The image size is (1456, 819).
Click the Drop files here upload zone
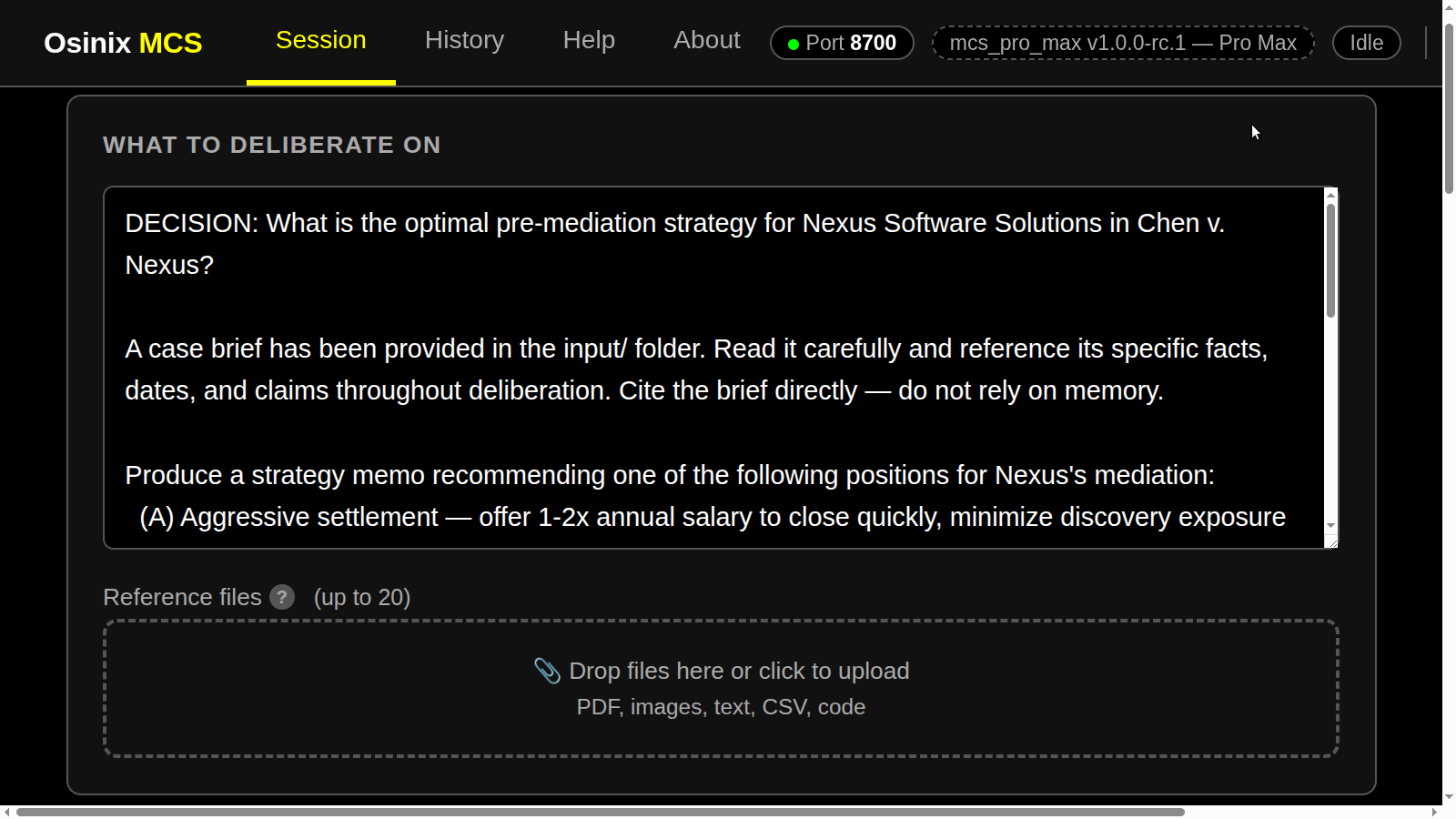721,689
